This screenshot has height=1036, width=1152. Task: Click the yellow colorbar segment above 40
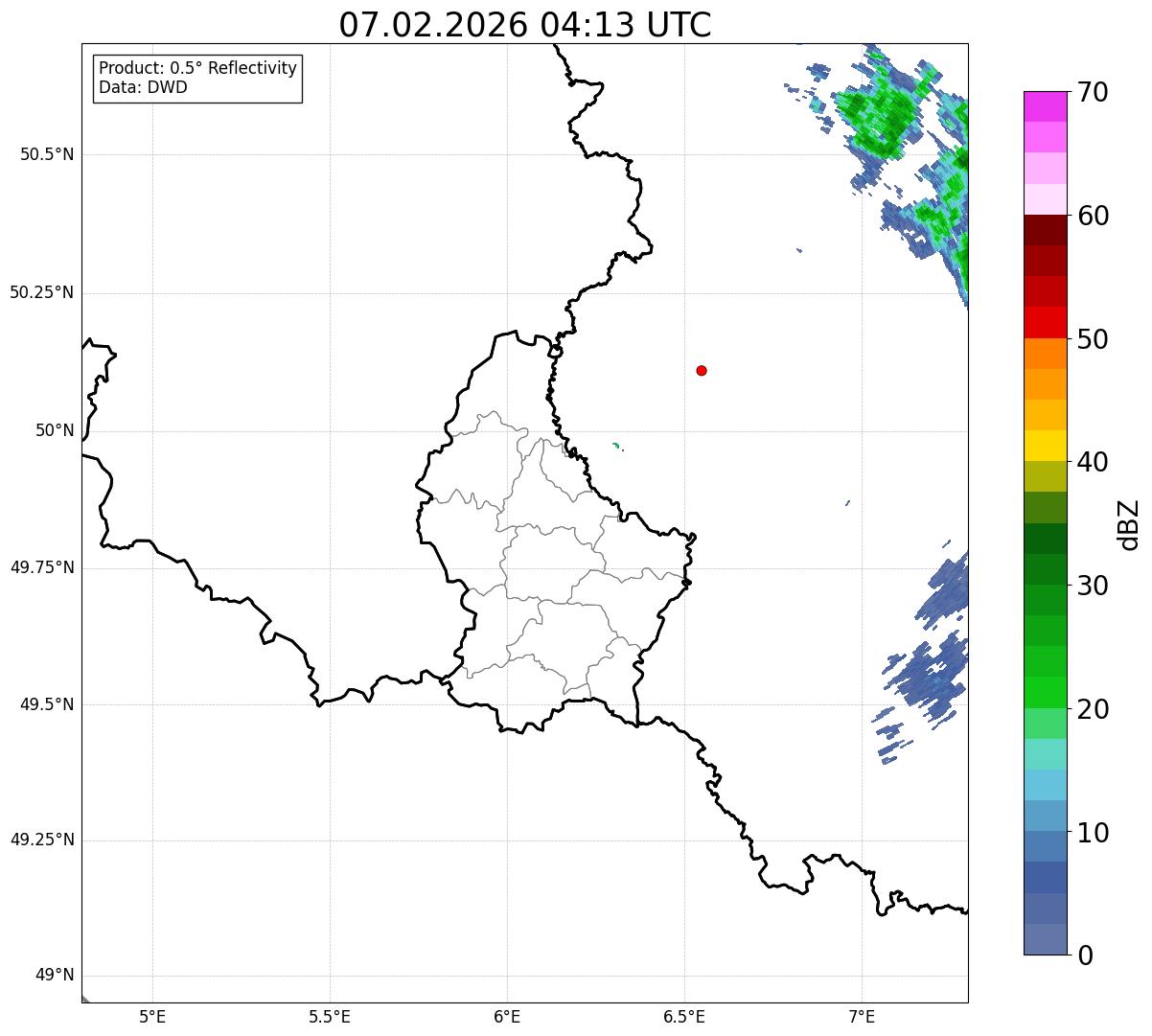coord(1045,446)
